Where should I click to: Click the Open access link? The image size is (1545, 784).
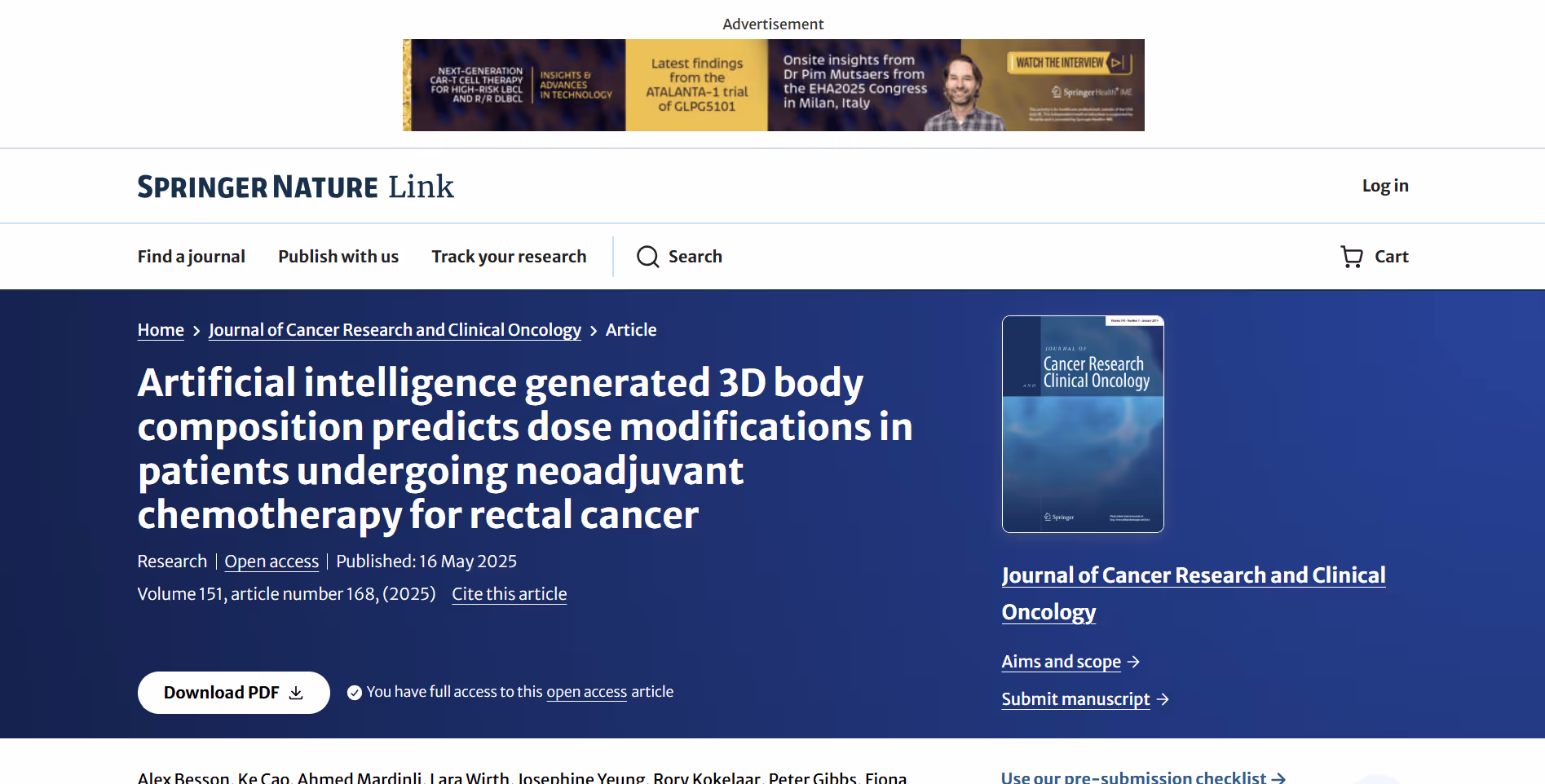271,562
